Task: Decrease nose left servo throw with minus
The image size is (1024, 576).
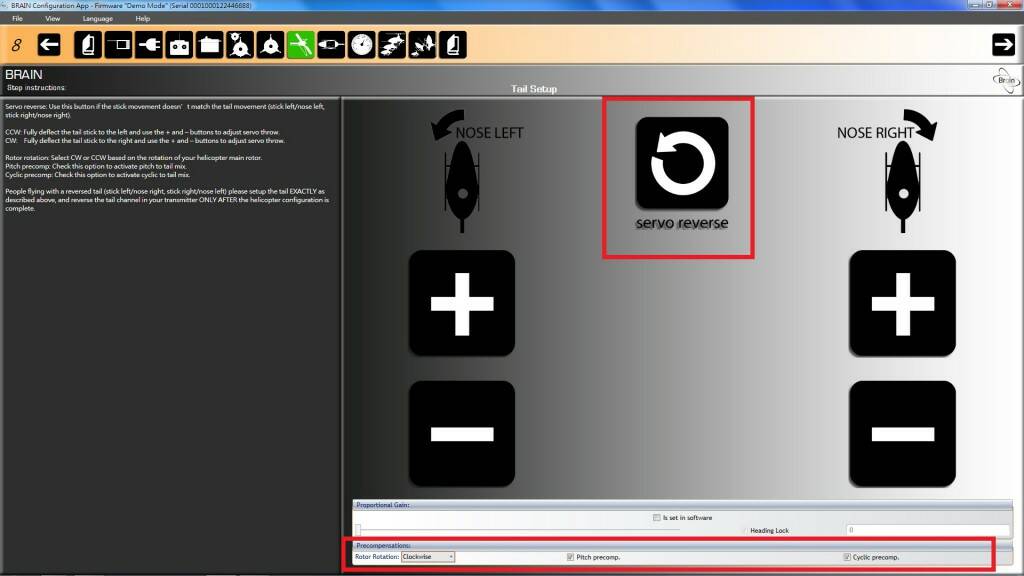Action: click(462, 434)
